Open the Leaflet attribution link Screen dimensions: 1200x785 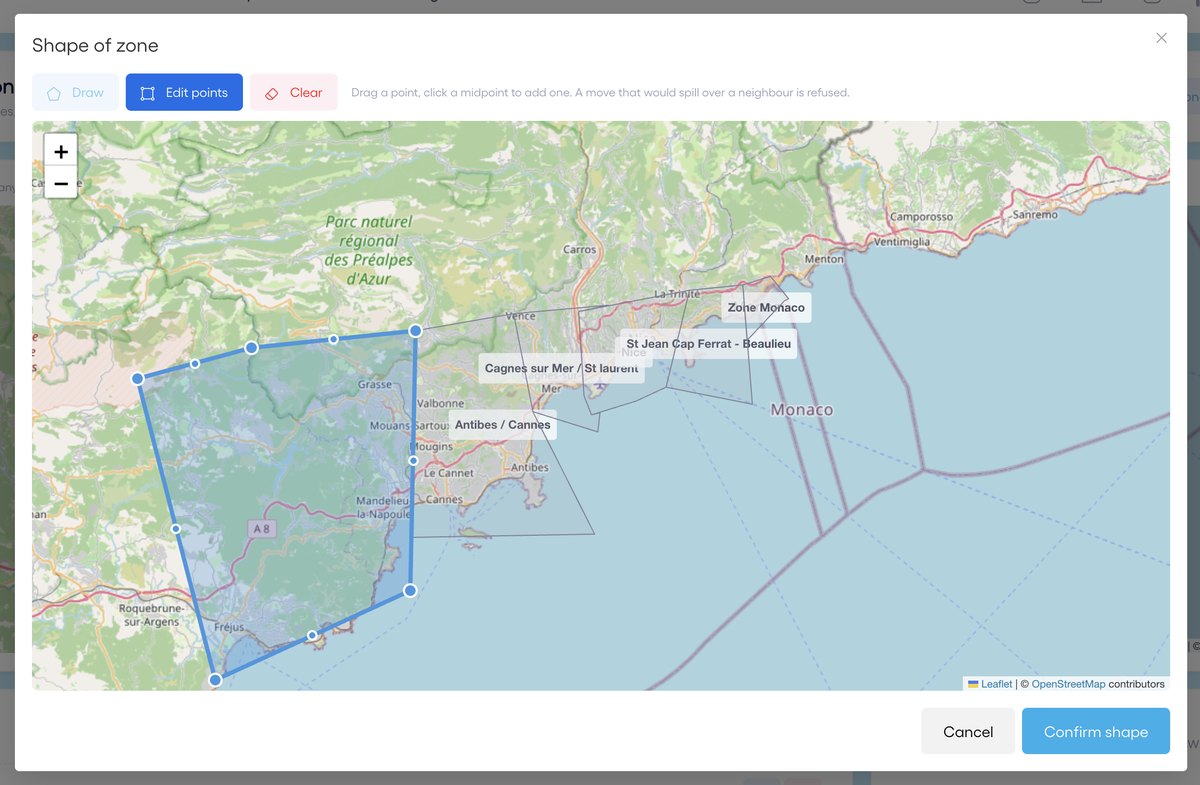[x=996, y=684]
